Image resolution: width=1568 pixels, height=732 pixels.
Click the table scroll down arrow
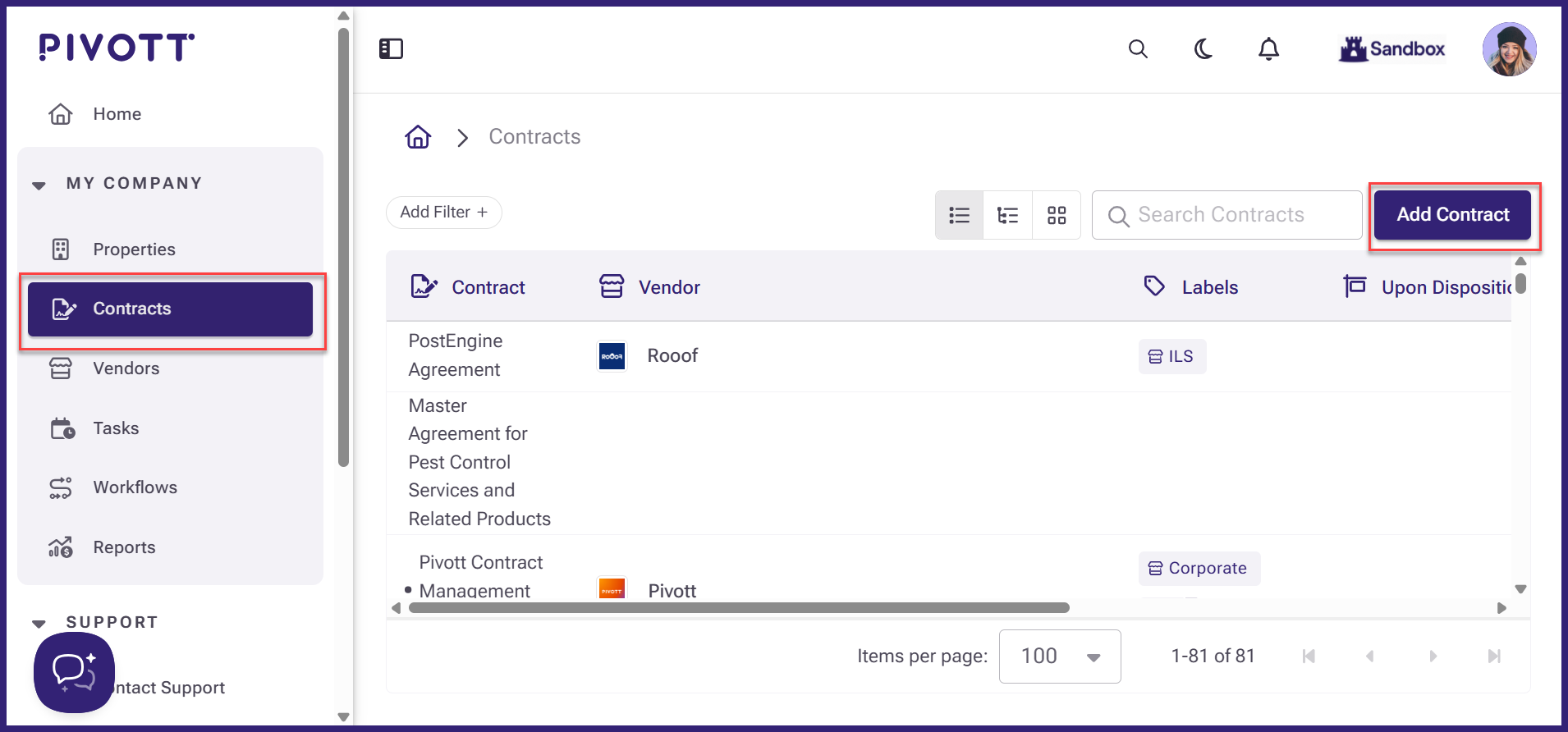pos(1520,589)
